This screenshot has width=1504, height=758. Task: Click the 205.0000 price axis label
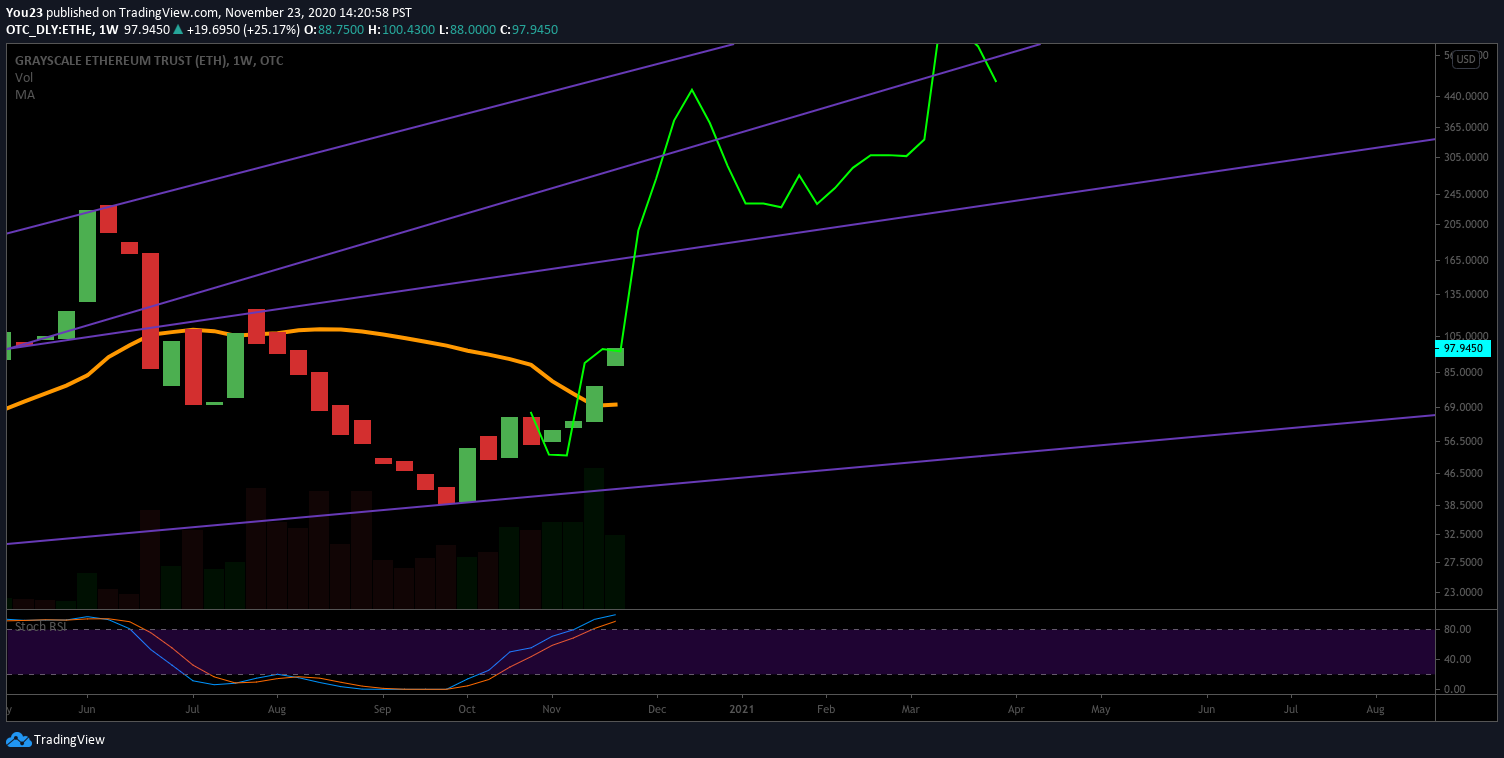tap(1466, 224)
